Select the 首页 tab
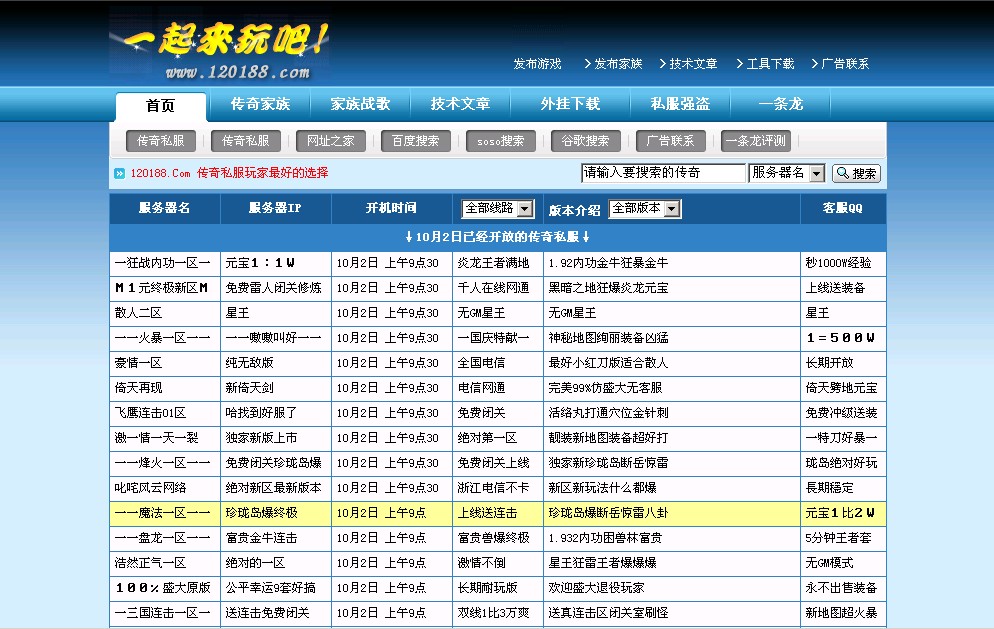 click(160, 102)
